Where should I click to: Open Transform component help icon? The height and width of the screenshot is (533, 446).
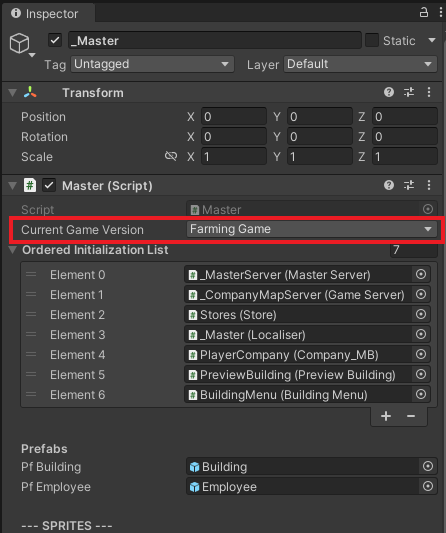[x=389, y=92]
